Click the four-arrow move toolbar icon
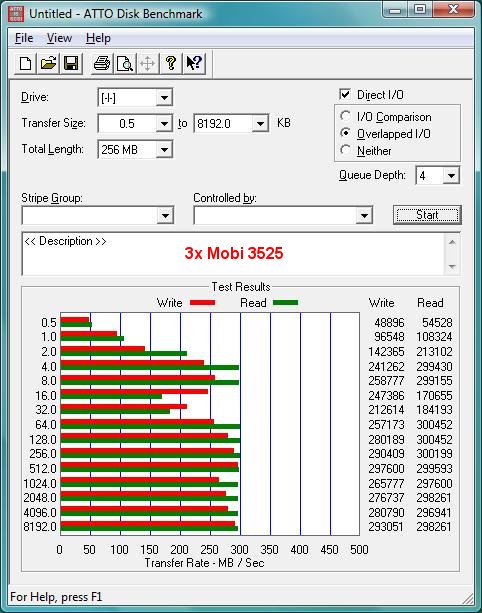482x613 pixels. point(148,63)
